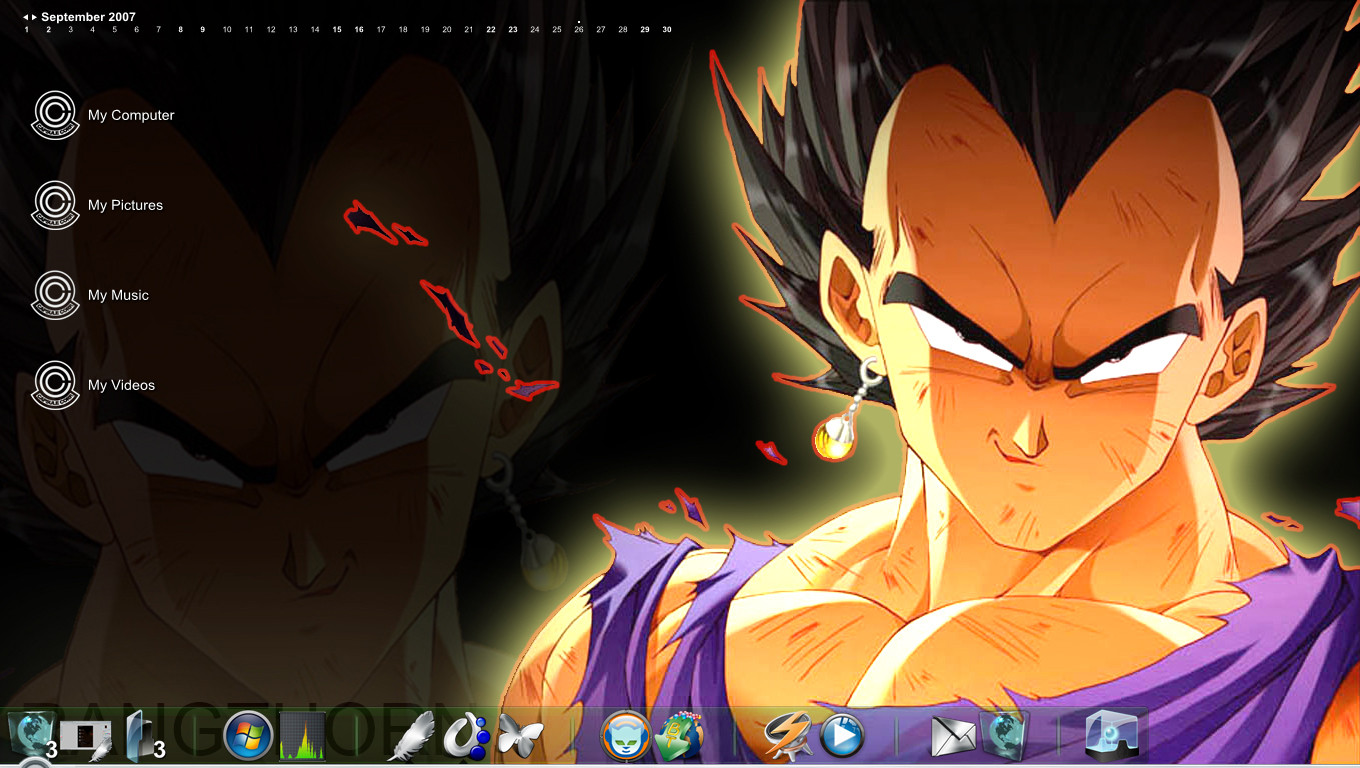Open the My Computer desktop icon

click(103, 115)
